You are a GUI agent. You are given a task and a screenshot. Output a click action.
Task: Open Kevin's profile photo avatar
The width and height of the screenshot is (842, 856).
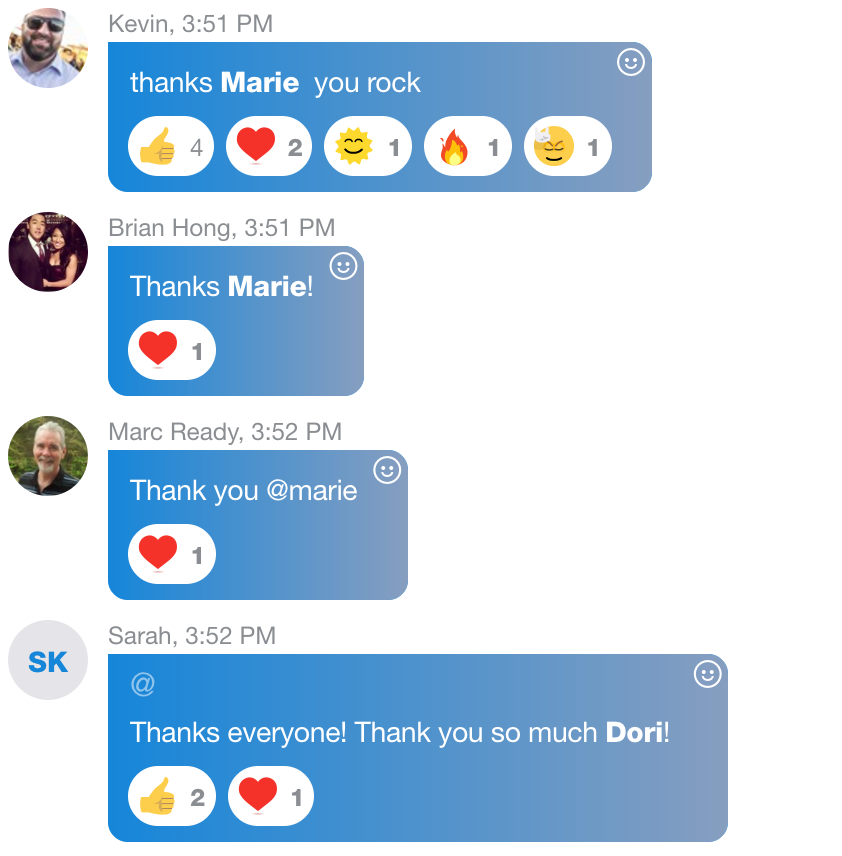click(48, 48)
